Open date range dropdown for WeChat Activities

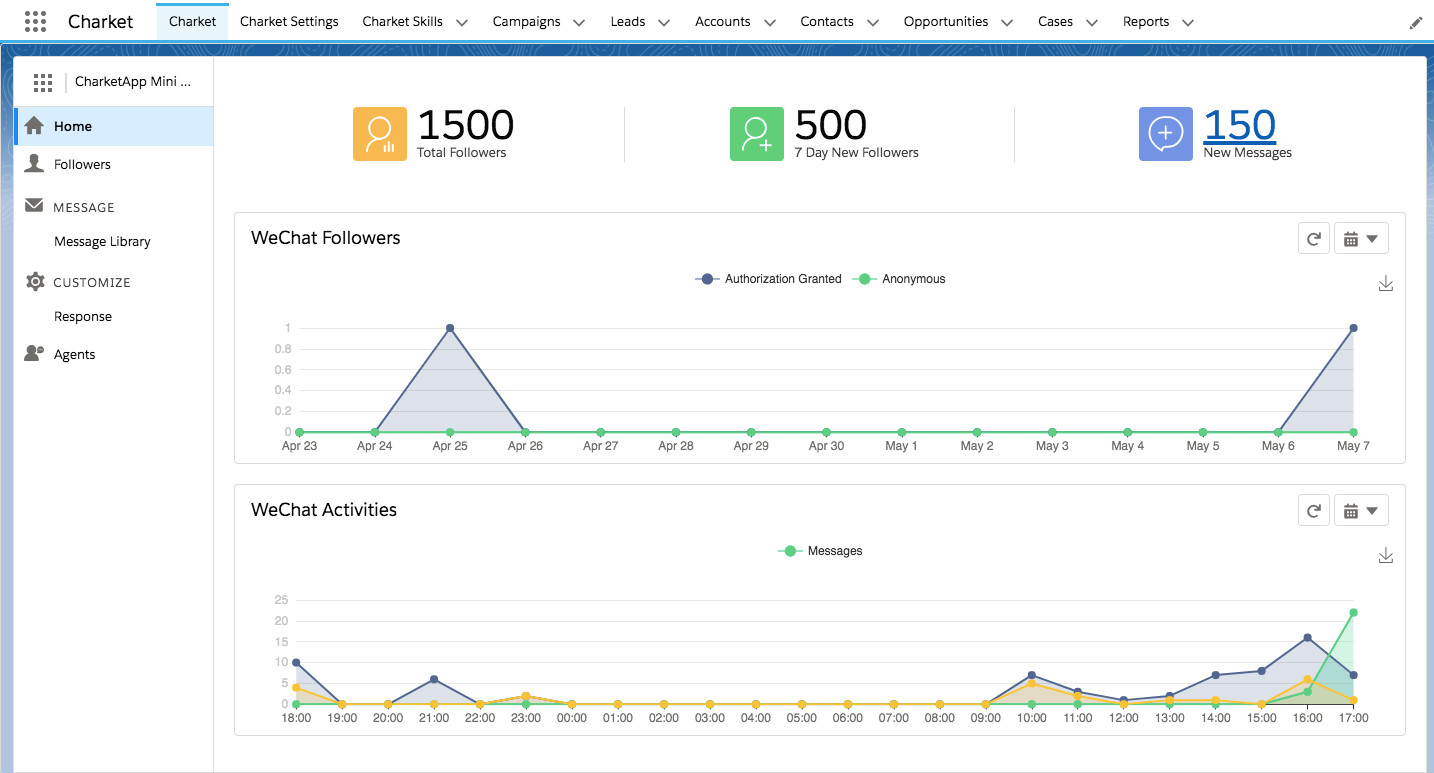click(1361, 511)
